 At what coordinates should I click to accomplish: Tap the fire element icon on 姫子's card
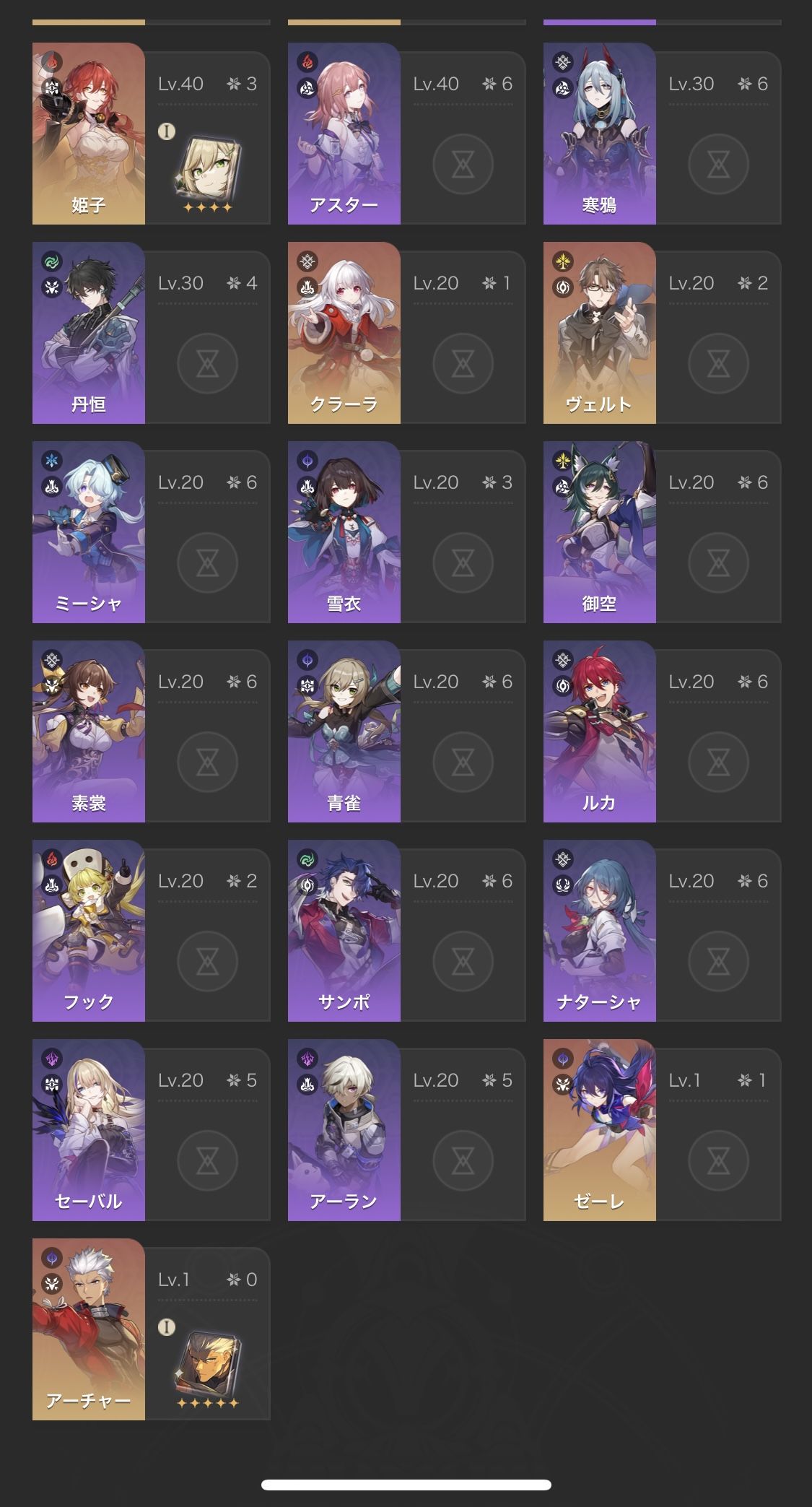tap(52, 63)
